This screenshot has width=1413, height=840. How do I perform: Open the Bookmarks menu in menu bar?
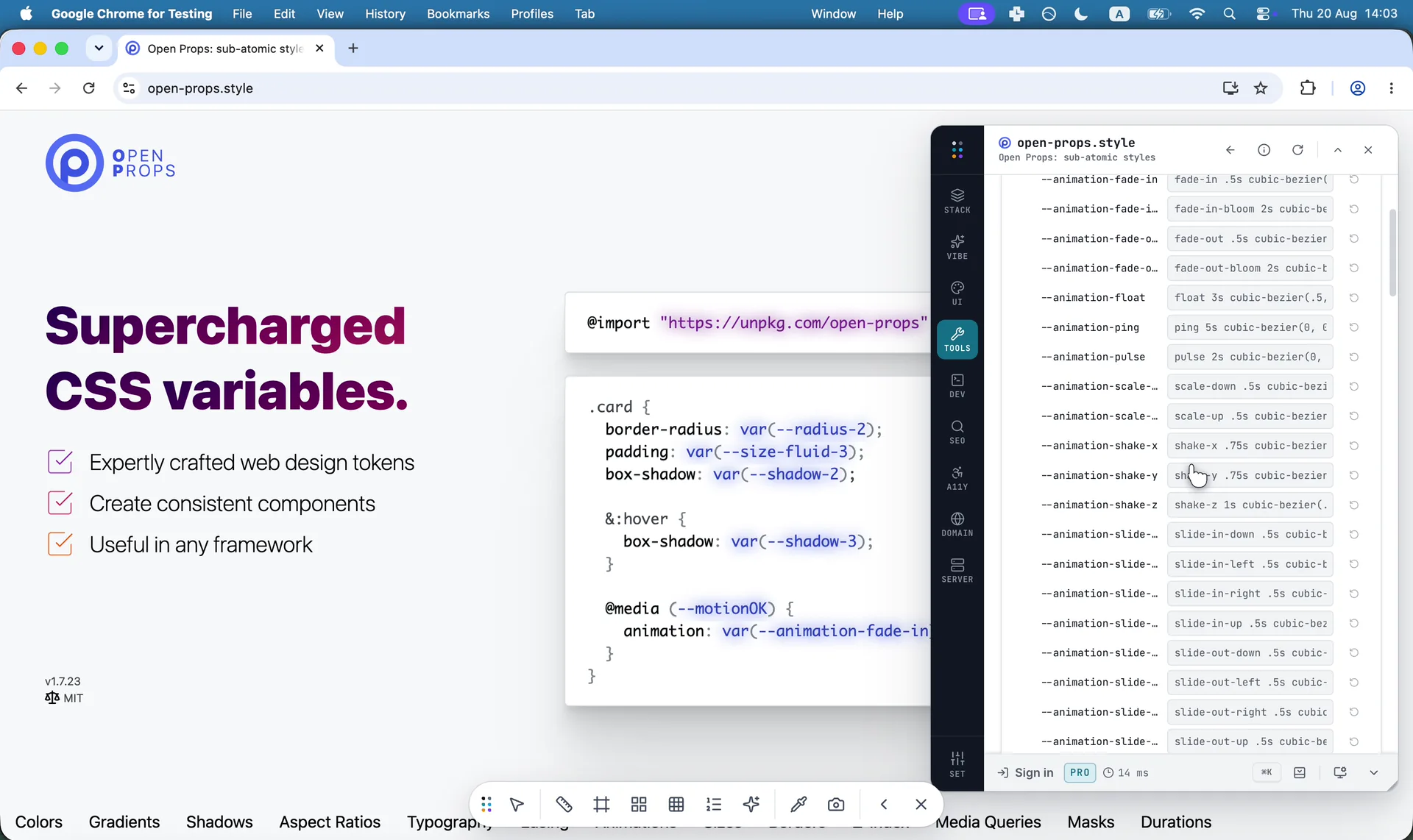[458, 14]
